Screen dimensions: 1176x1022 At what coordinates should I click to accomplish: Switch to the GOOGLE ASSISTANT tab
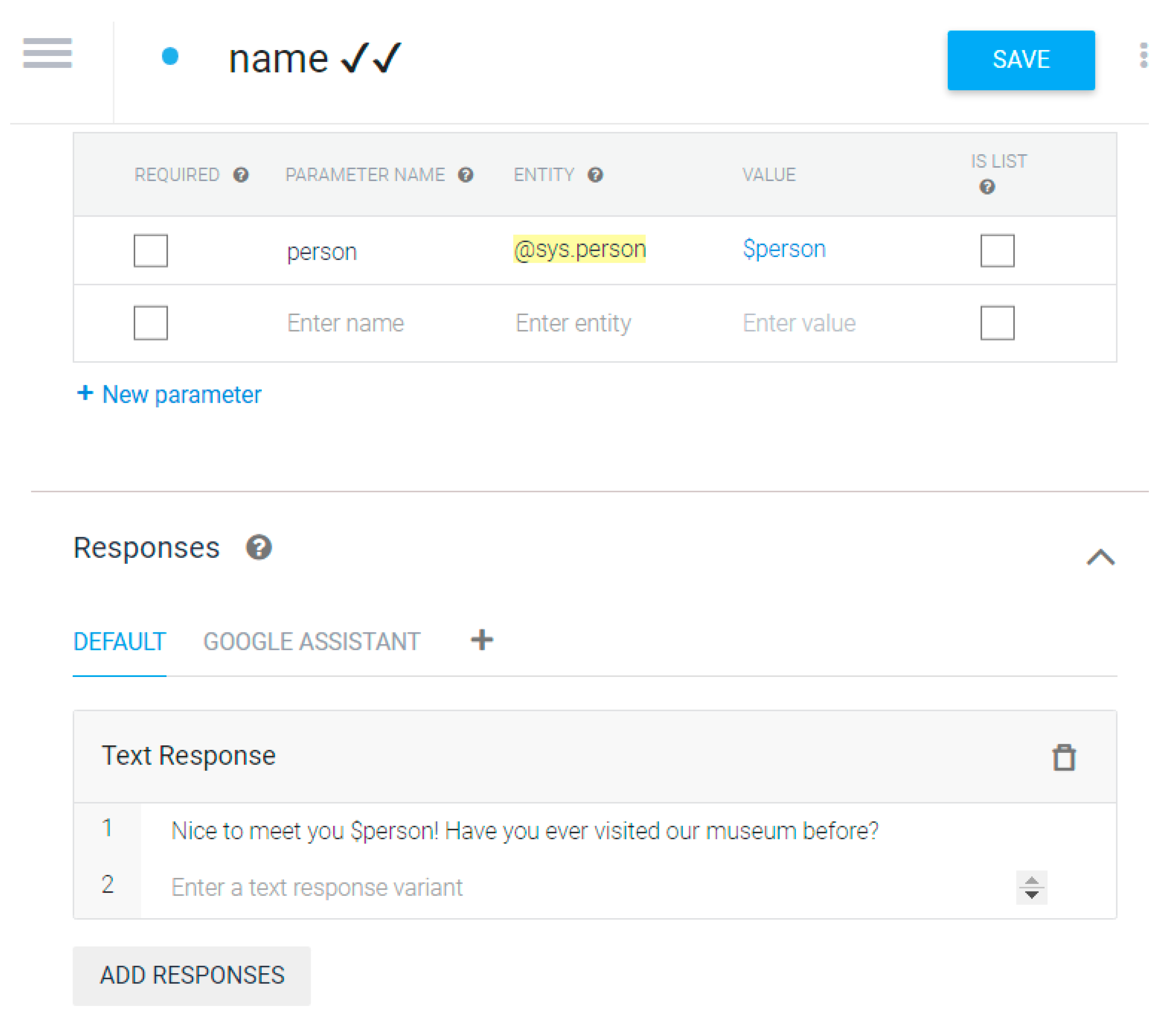click(311, 642)
